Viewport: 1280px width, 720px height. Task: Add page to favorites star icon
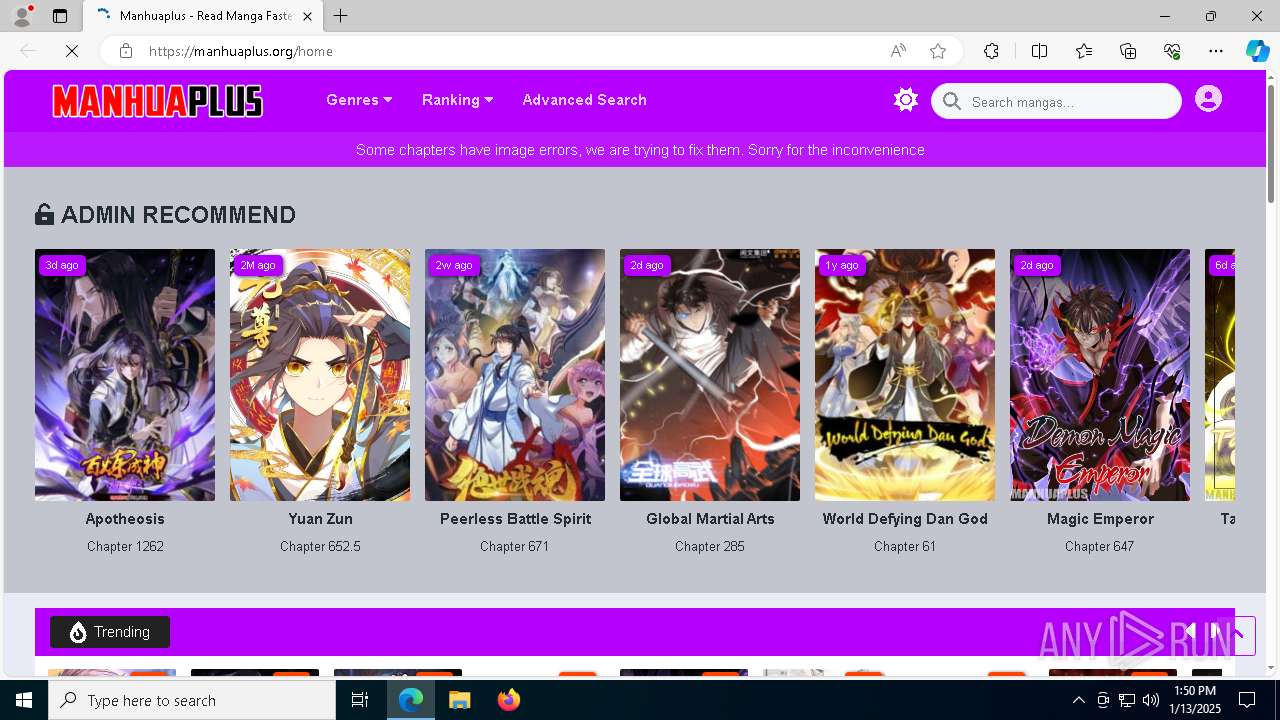pyautogui.click(x=938, y=51)
